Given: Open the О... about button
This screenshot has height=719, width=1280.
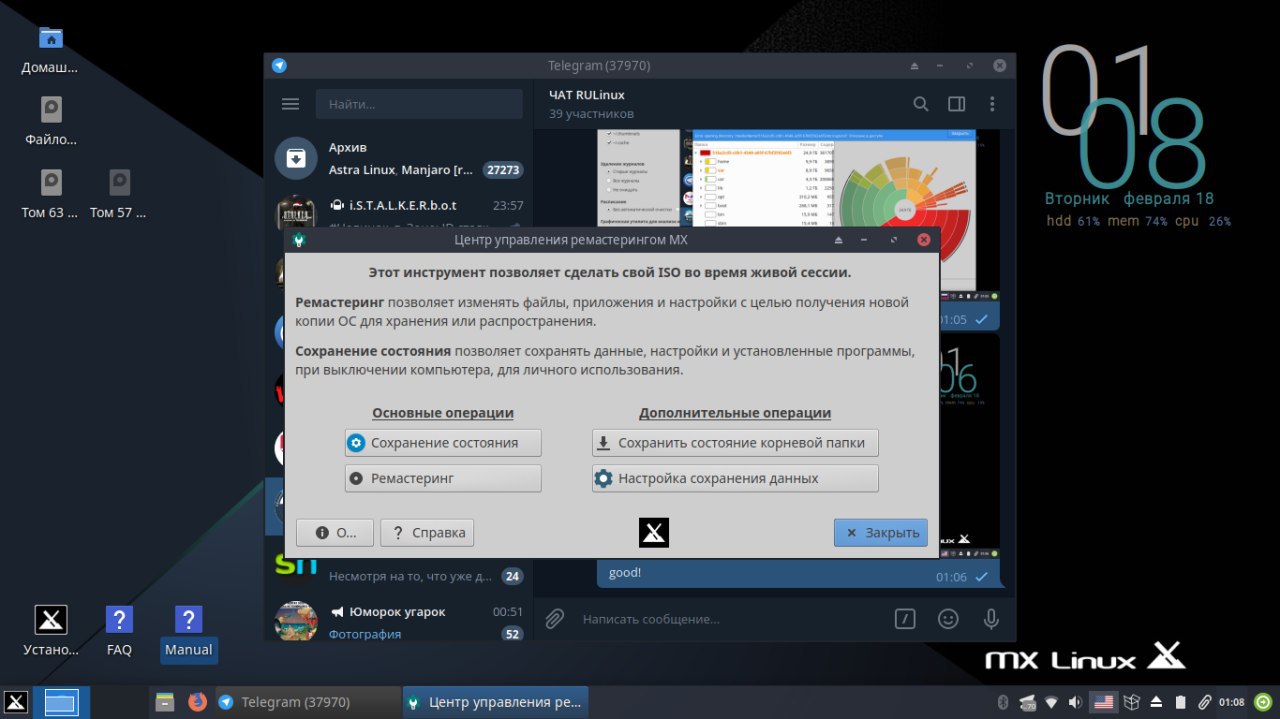Looking at the screenshot, I should pyautogui.click(x=335, y=533).
